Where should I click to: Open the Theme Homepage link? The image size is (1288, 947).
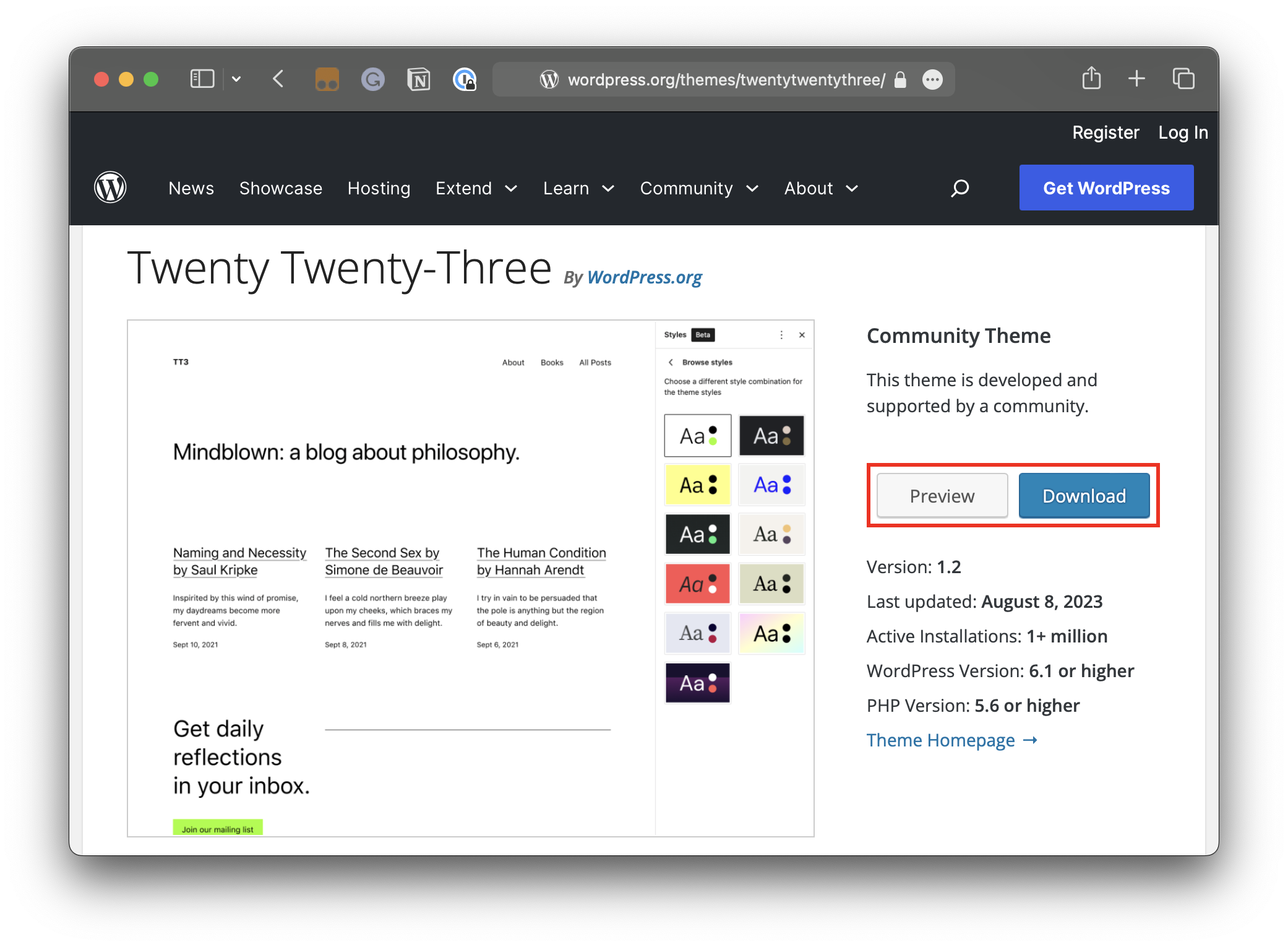(940, 740)
